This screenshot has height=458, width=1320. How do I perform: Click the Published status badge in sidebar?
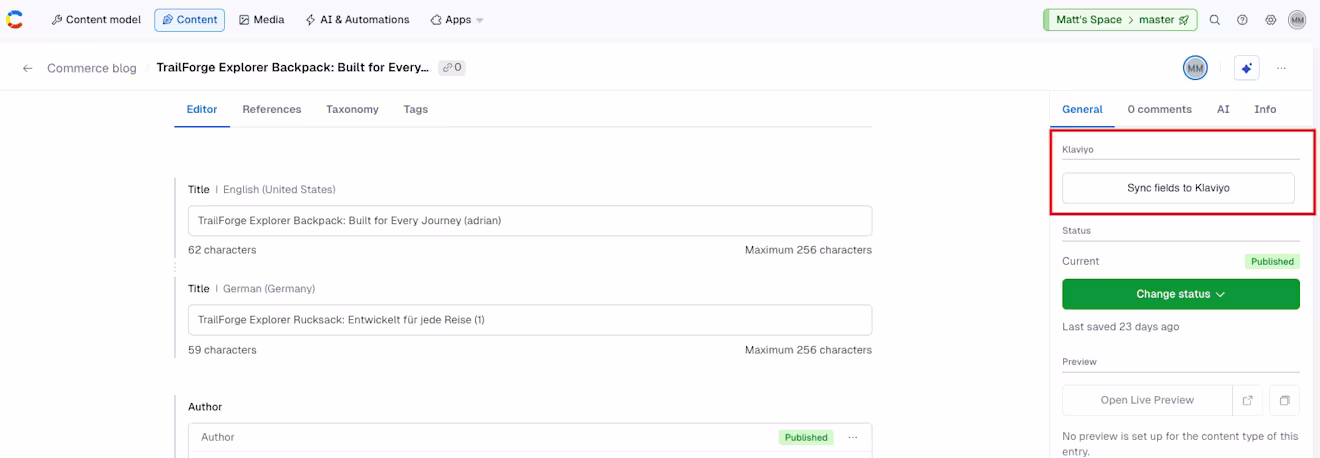(x=1272, y=261)
